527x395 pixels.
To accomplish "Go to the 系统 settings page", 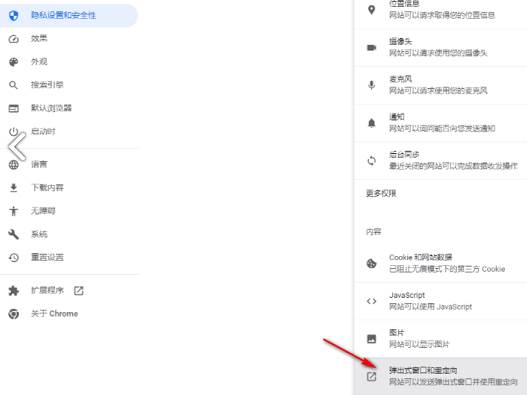I will 69,234.
